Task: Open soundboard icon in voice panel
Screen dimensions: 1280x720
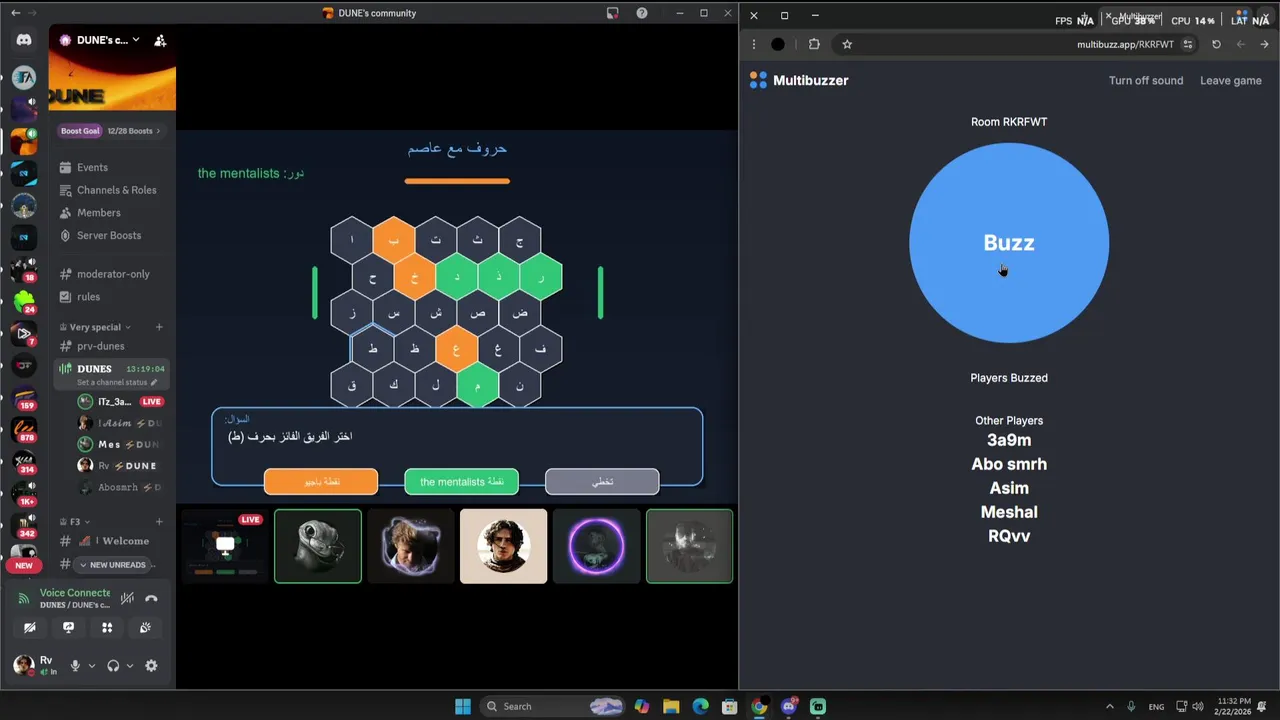Action: 145,628
